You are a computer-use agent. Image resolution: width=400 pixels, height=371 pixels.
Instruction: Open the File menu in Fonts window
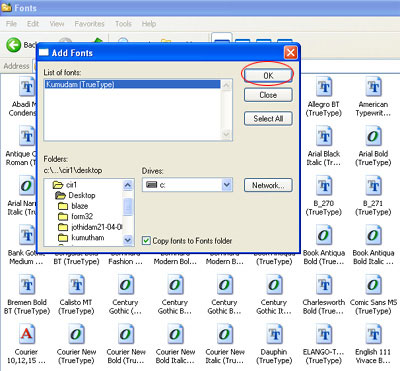[x=11, y=24]
